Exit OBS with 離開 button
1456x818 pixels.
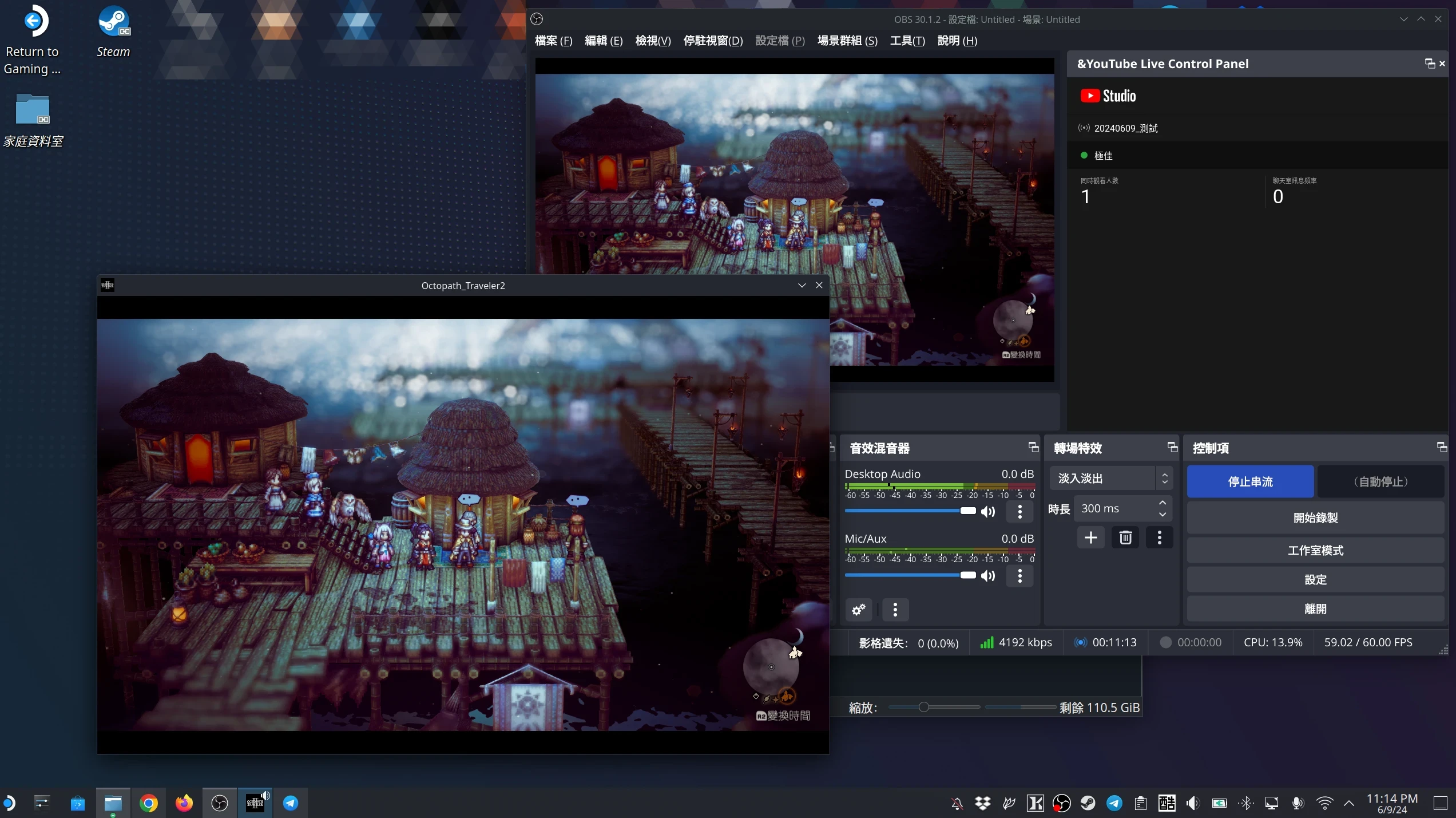coord(1315,608)
